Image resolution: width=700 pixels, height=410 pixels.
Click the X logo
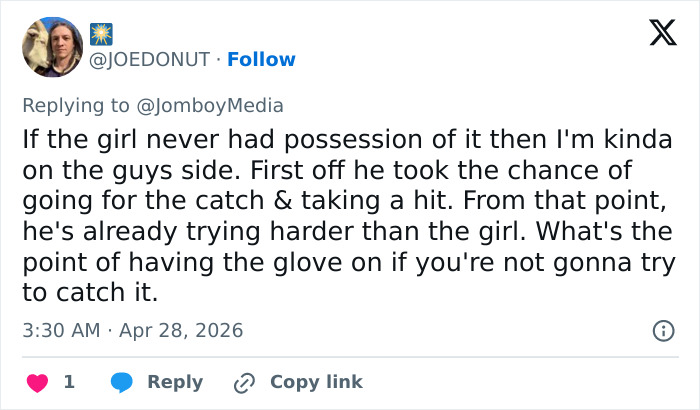click(x=655, y=34)
